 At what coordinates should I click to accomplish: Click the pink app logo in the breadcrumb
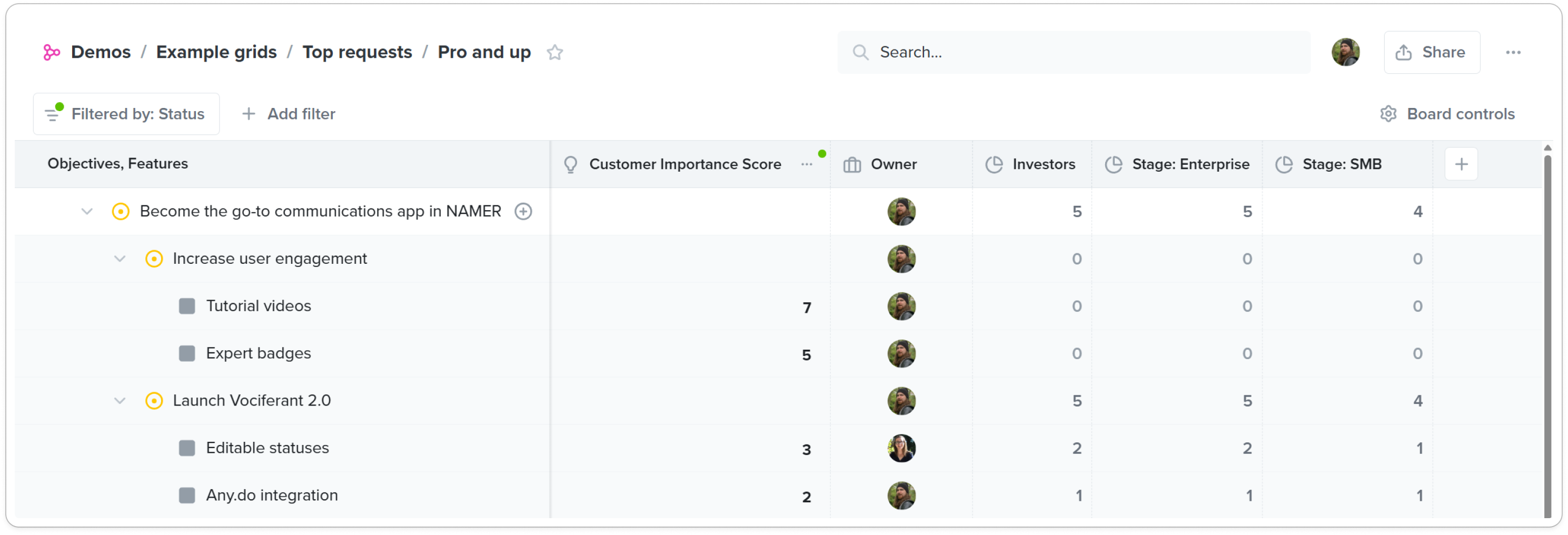(x=52, y=52)
